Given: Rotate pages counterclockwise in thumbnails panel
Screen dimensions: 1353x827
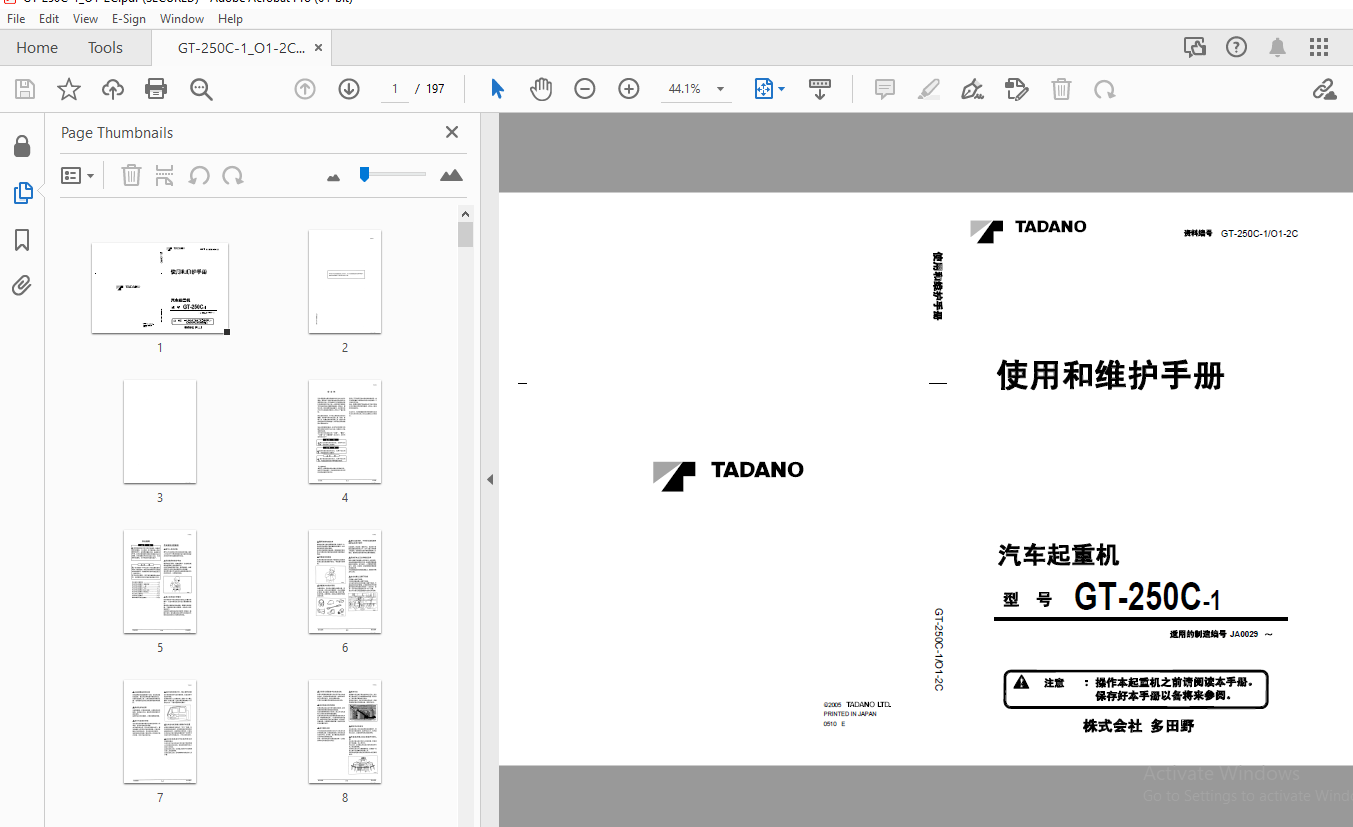Looking at the screenshot, I should [199, 176].
